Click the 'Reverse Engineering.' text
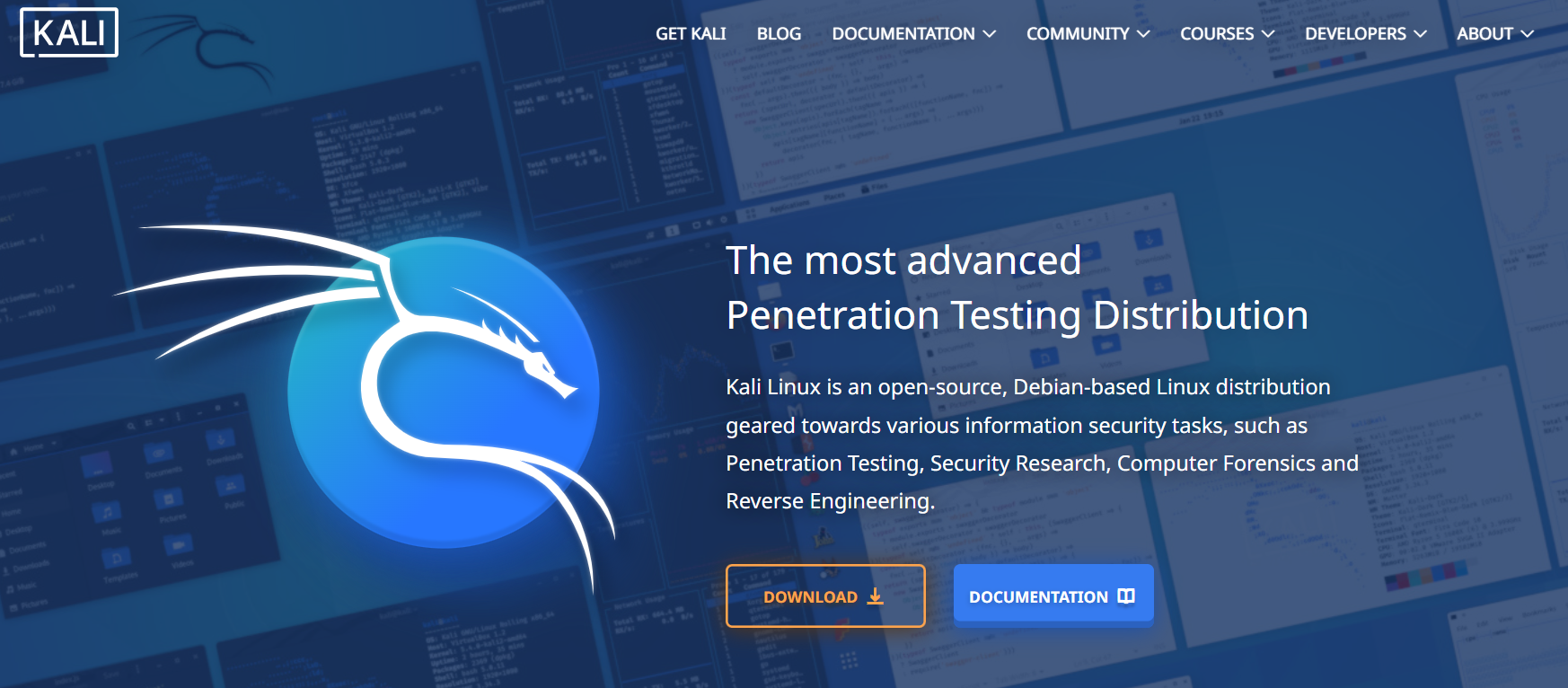This screenshot has width=1568, height=688. 831,501
